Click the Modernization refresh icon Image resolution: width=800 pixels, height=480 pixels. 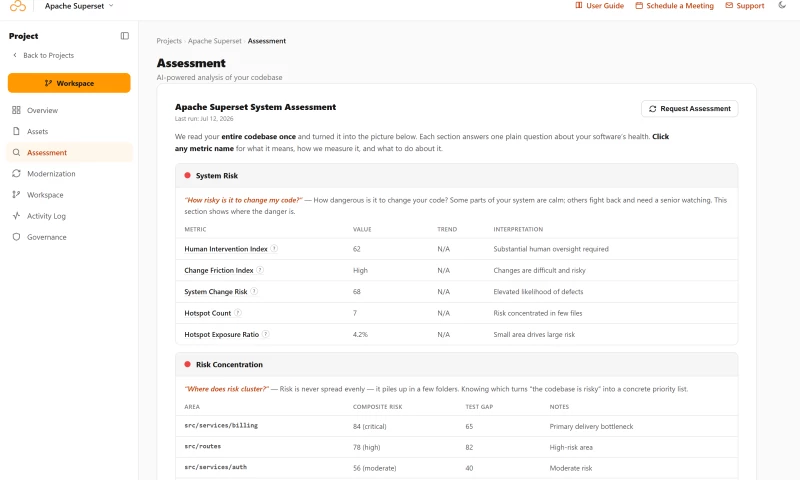[x=16, y=173]
